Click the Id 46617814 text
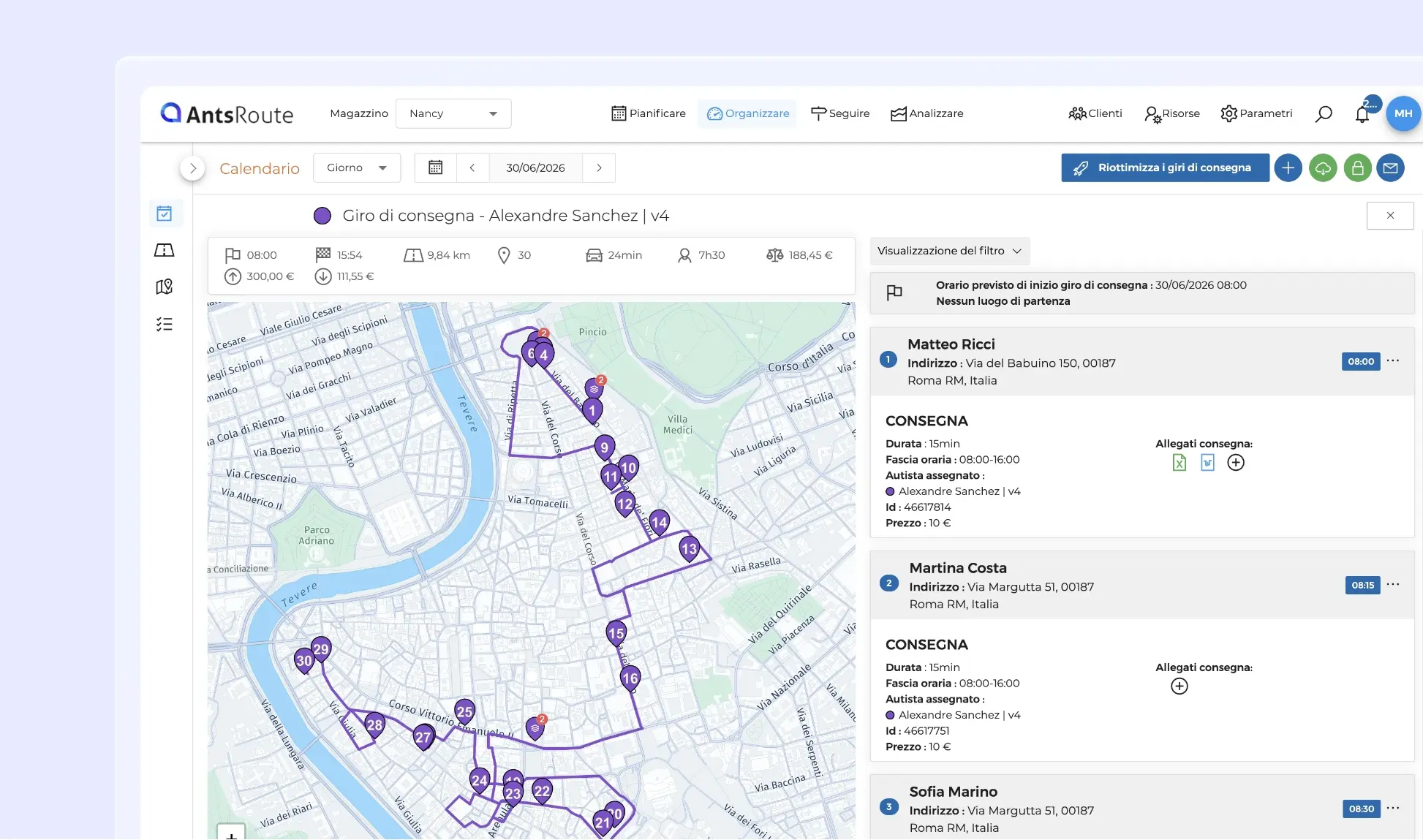 (x=918, y=507)
